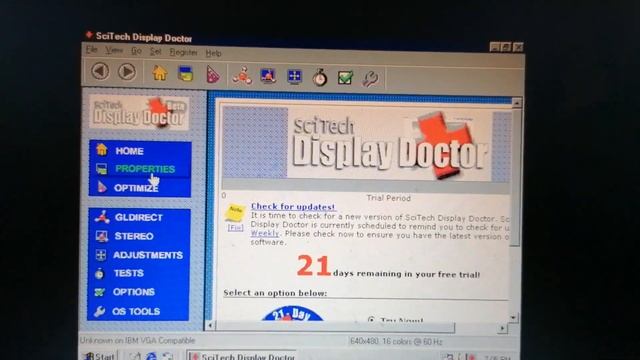Viewport: 640px width, 360px height.
Task: Open Options via toolbar checkmark icon
Action: click(x=345, y=77)
